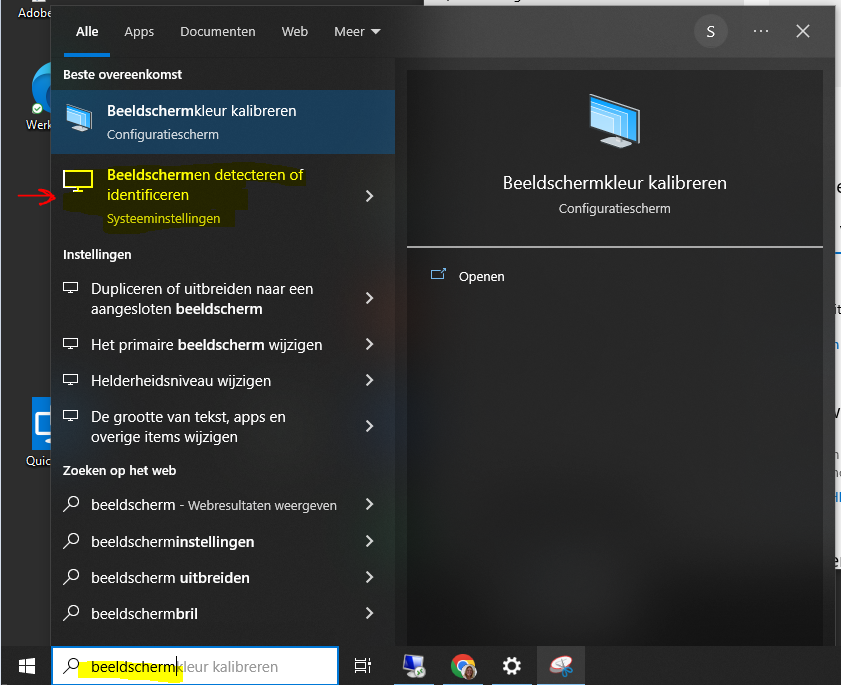Switch to the Apps tab
The width and height of the screenshot is (841, 685).
point(139,32)
